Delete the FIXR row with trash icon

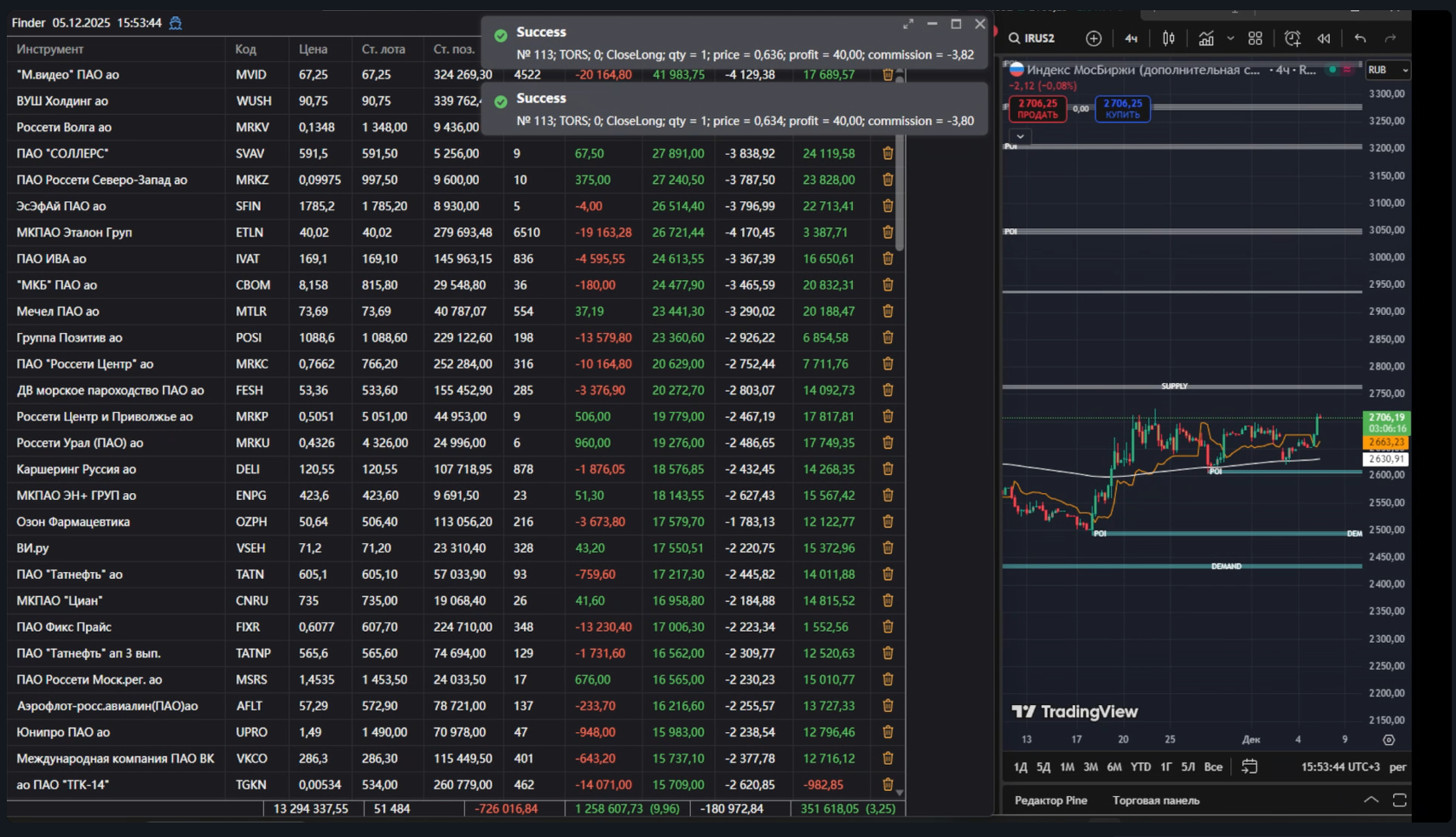click(x=888, y=627)
